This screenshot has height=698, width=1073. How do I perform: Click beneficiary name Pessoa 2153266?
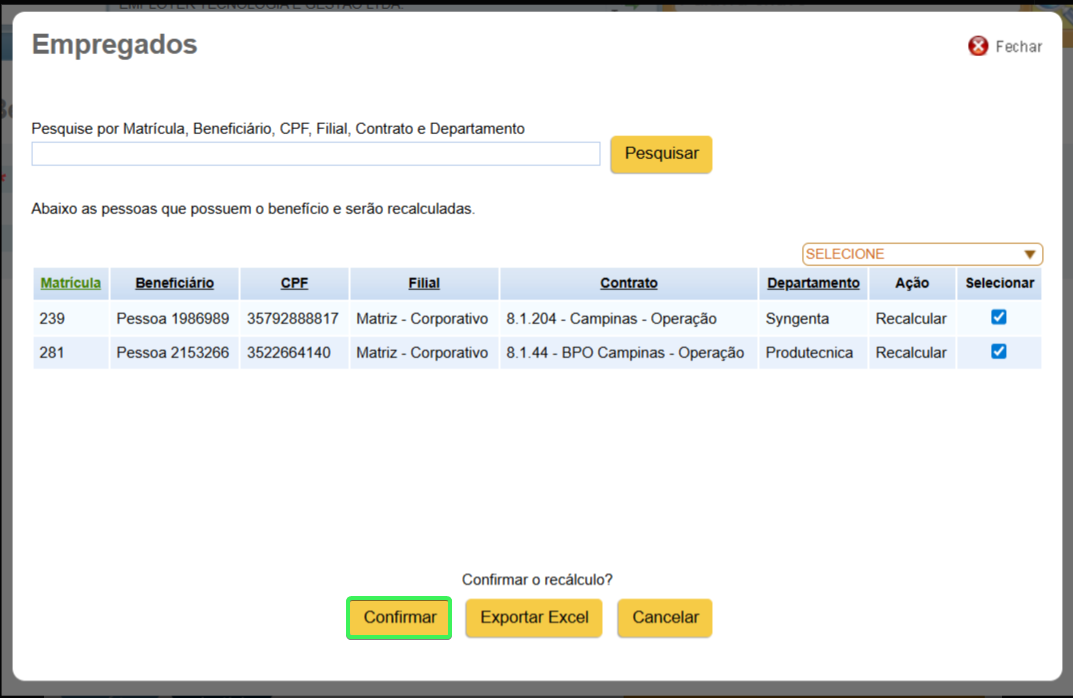pyautogui.click(x=172, y=353)
